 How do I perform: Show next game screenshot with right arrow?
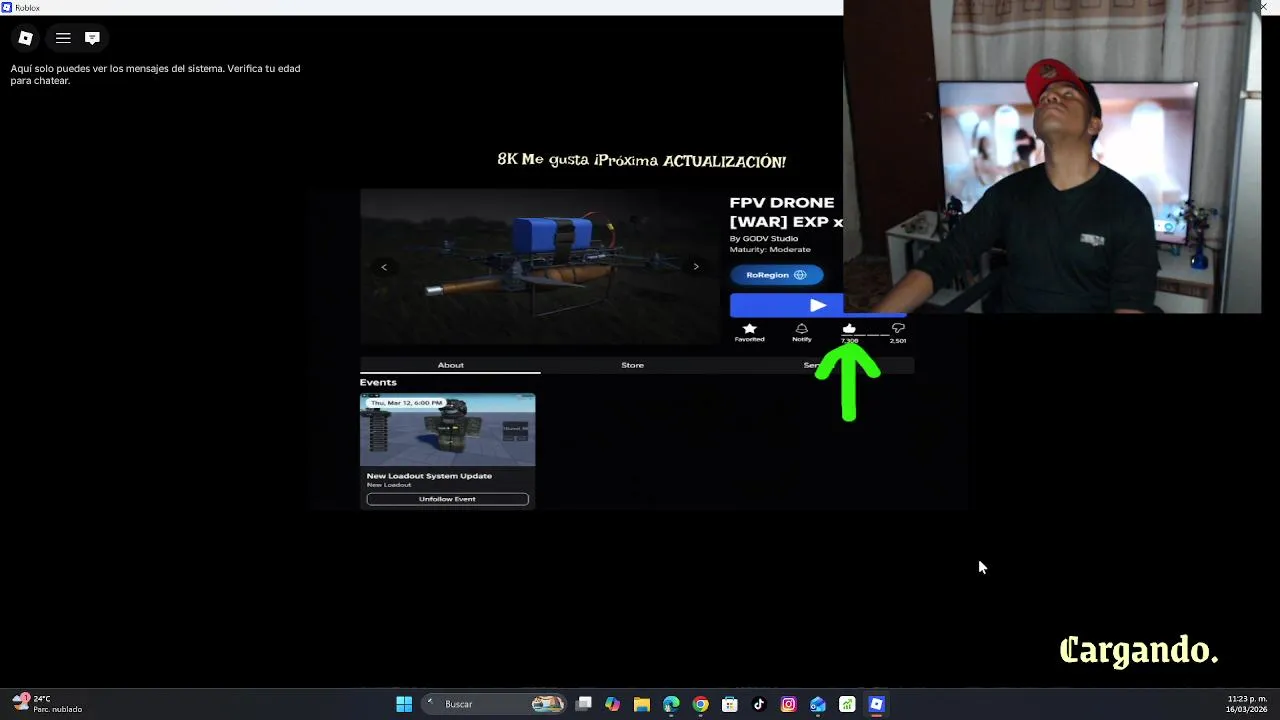pos(696,267)
